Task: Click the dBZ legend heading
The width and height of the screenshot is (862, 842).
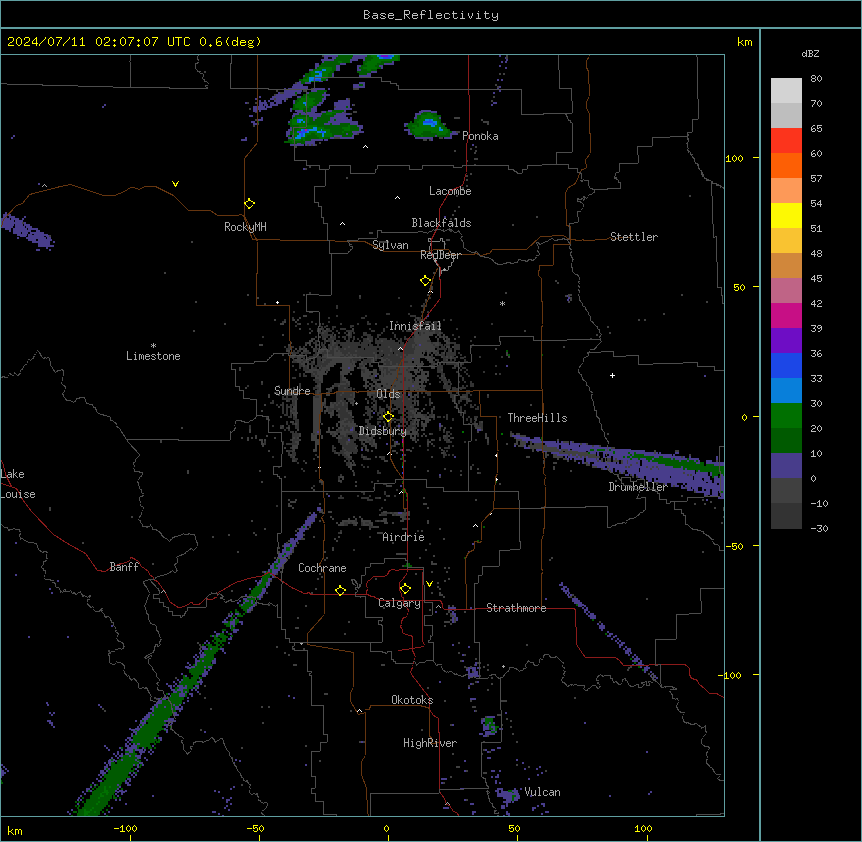Action: pyautogui.click(x=810, y=54)
